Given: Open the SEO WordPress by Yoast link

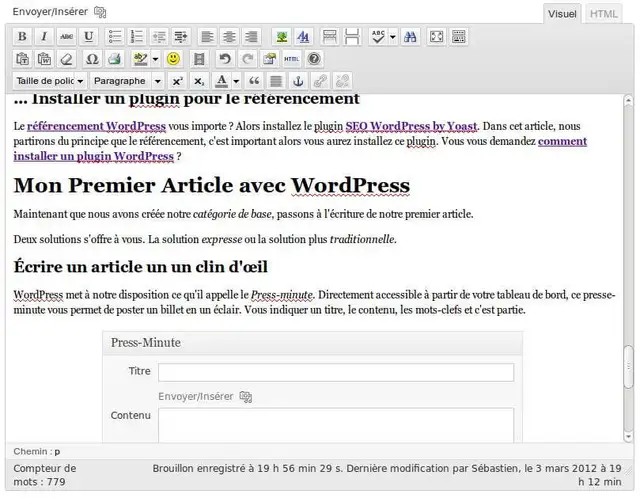Looking at the screenshot, I should [x=411, y=126].
